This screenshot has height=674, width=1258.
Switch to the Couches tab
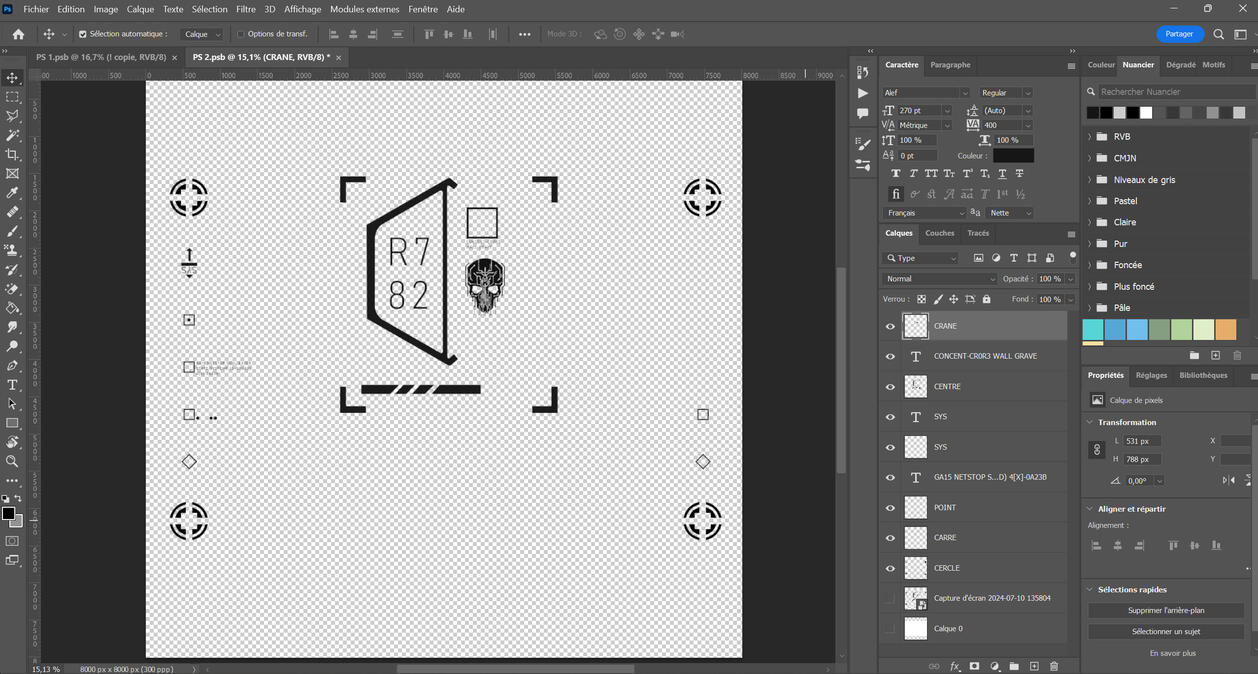point(939,233)
